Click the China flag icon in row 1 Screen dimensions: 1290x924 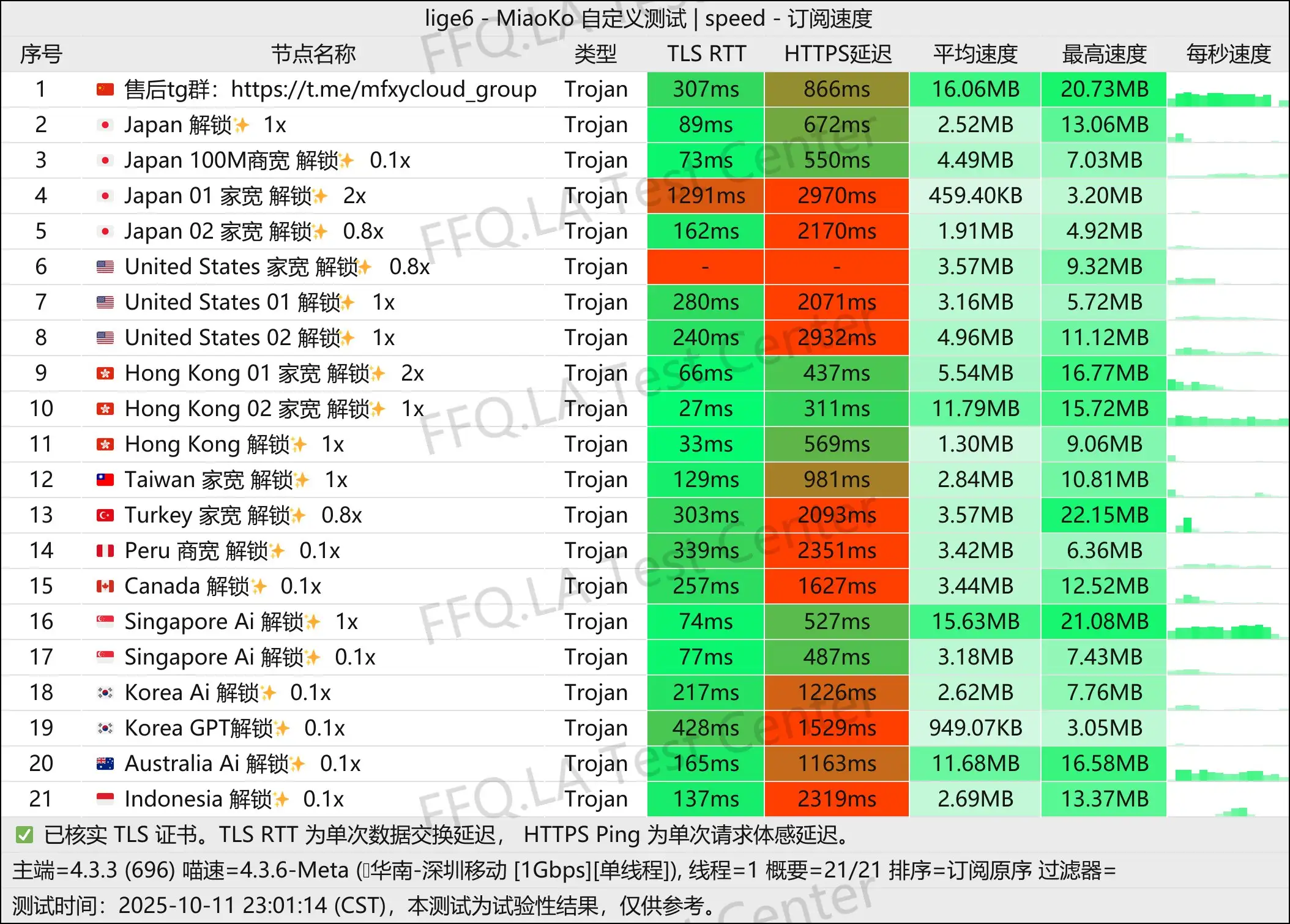pyautogui.click(x=105, y=90)
